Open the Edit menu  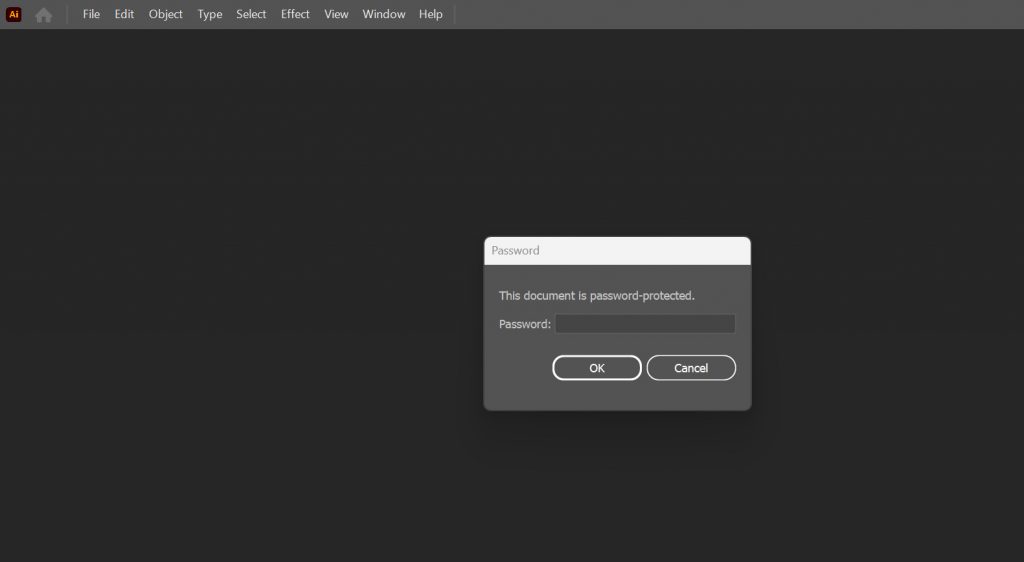pyautogui.click(x=124, y=14)
